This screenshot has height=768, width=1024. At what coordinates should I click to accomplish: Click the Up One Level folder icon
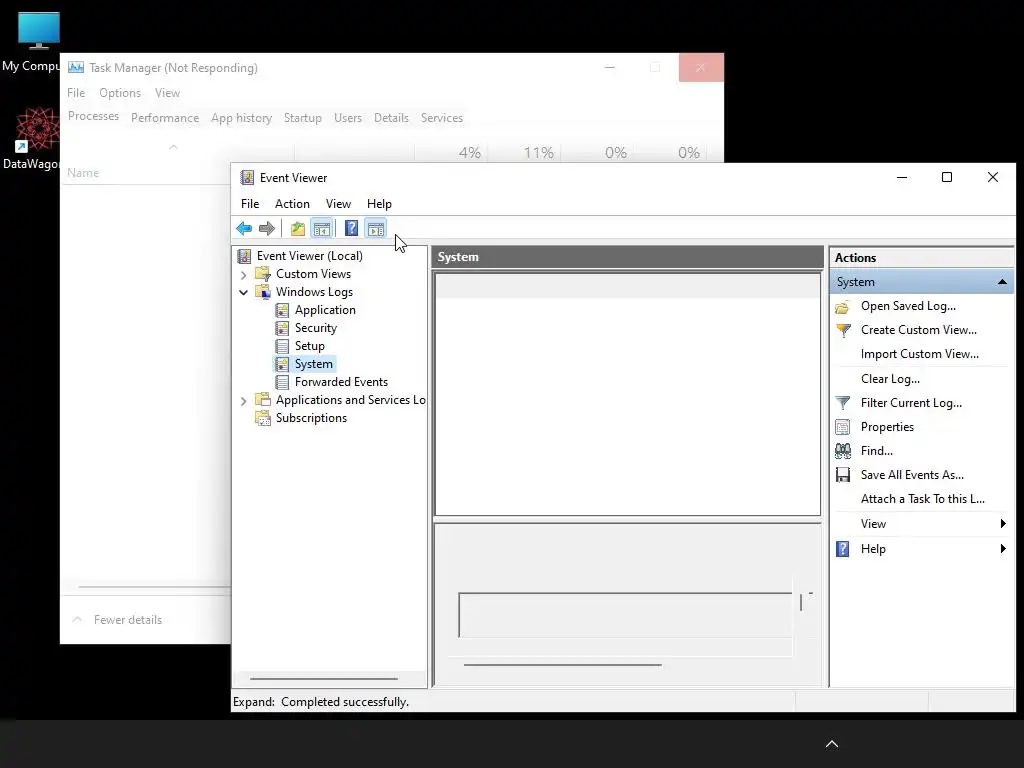[298, 228]
